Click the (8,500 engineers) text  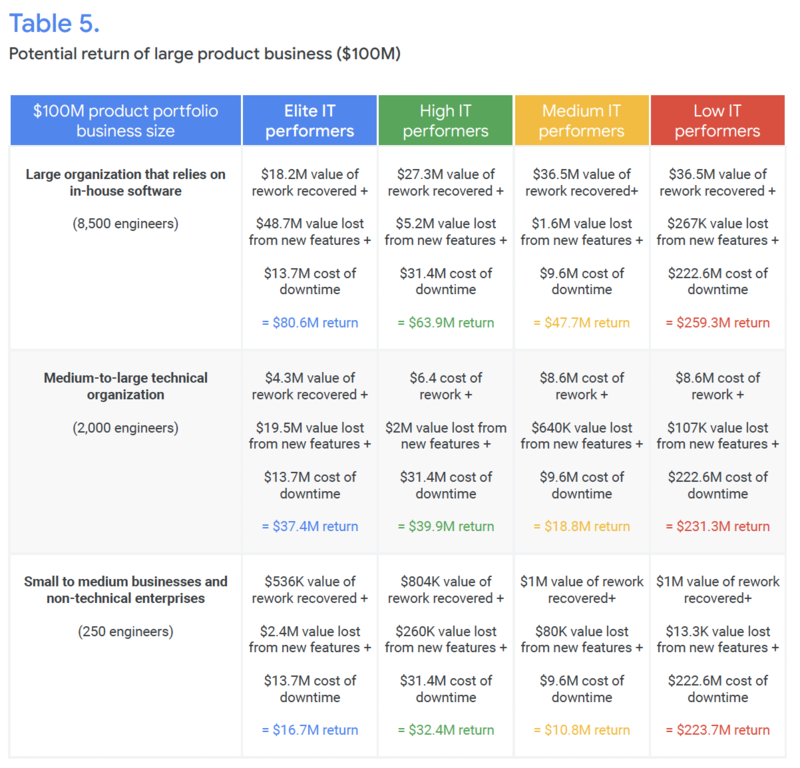coord(126,224)
